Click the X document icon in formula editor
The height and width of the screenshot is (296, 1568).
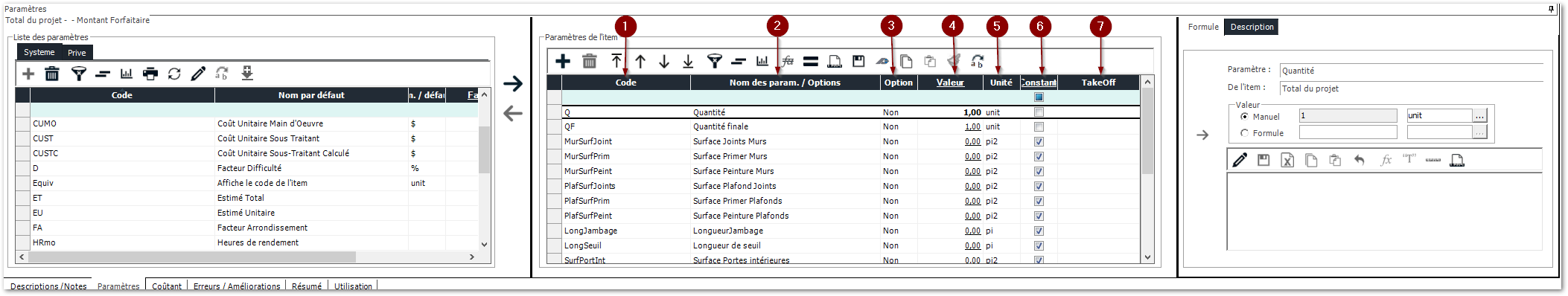[x=1287, y=160]
